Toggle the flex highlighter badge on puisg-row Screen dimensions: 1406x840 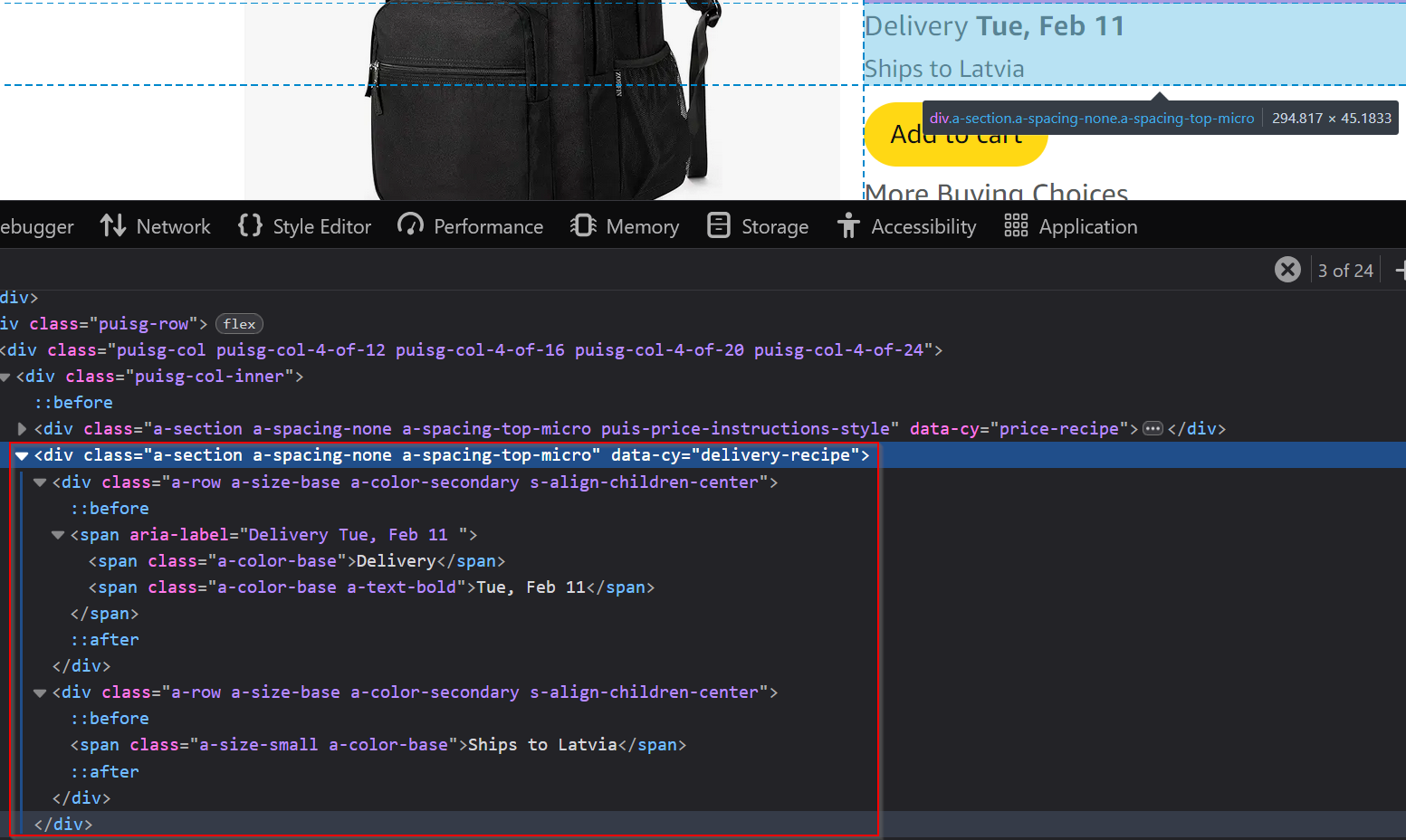239,323
